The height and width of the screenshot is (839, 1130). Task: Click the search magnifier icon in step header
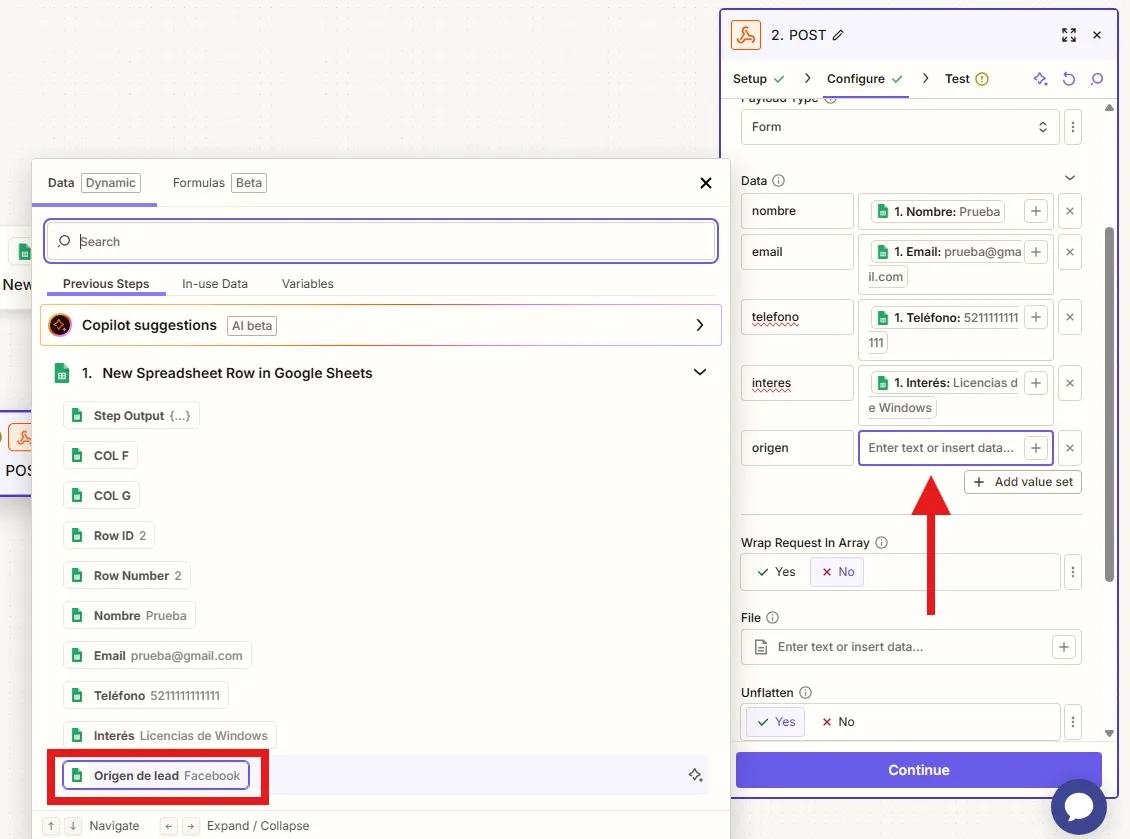[x=1097, y=79]
